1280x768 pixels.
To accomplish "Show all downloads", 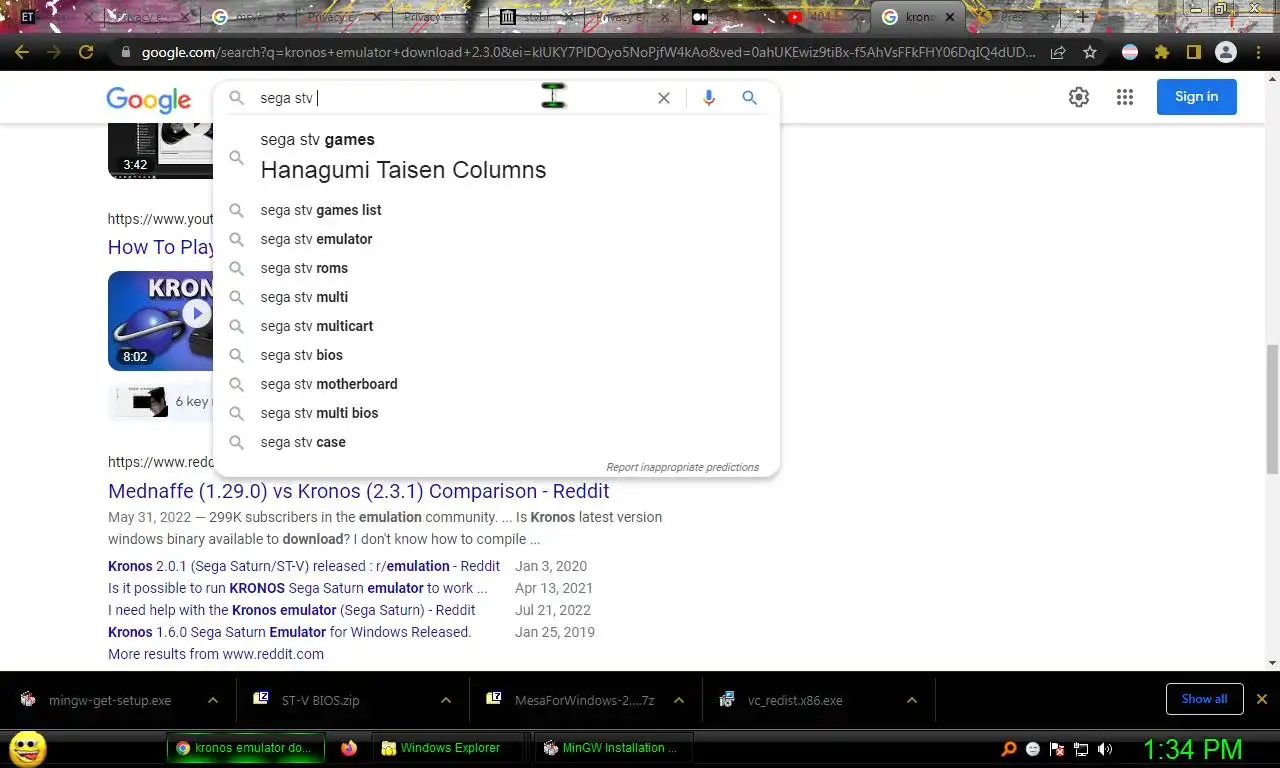I will click(x=1204, y=699).
